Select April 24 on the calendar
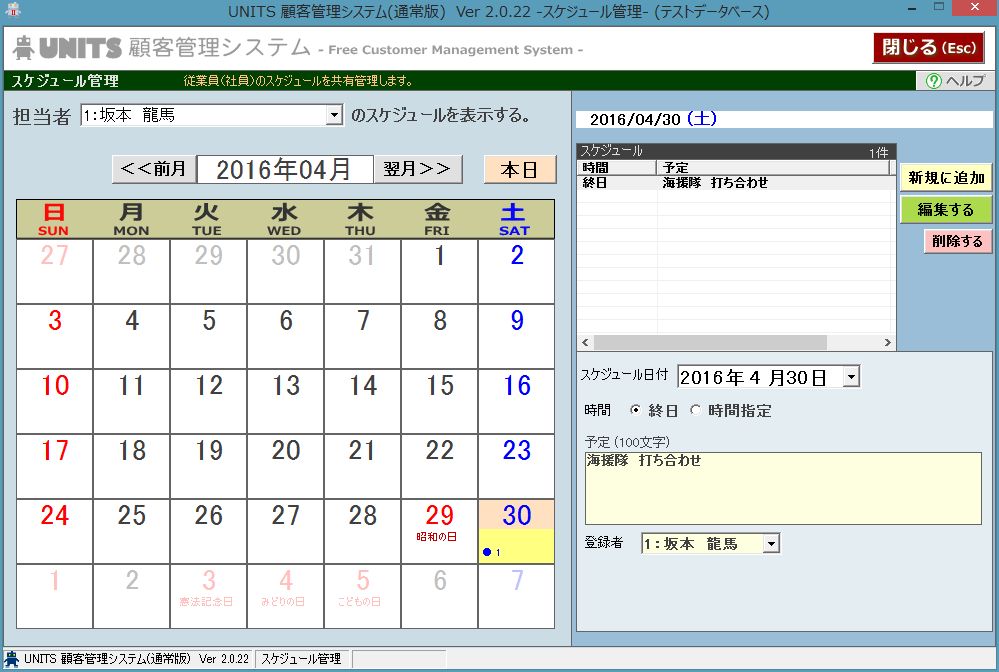Image resolution: width=999 pixels, height=672 pixels. click(55, 531)
